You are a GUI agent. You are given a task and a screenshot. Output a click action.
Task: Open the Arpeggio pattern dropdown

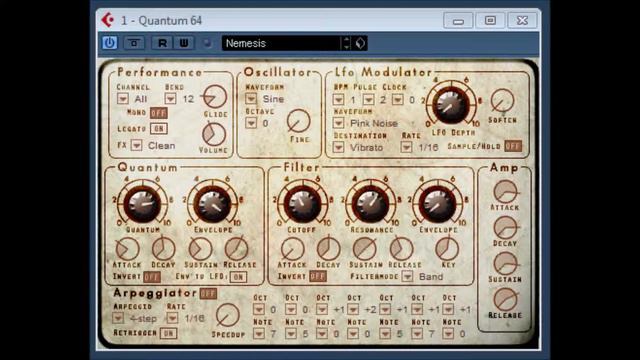point(118,318)
